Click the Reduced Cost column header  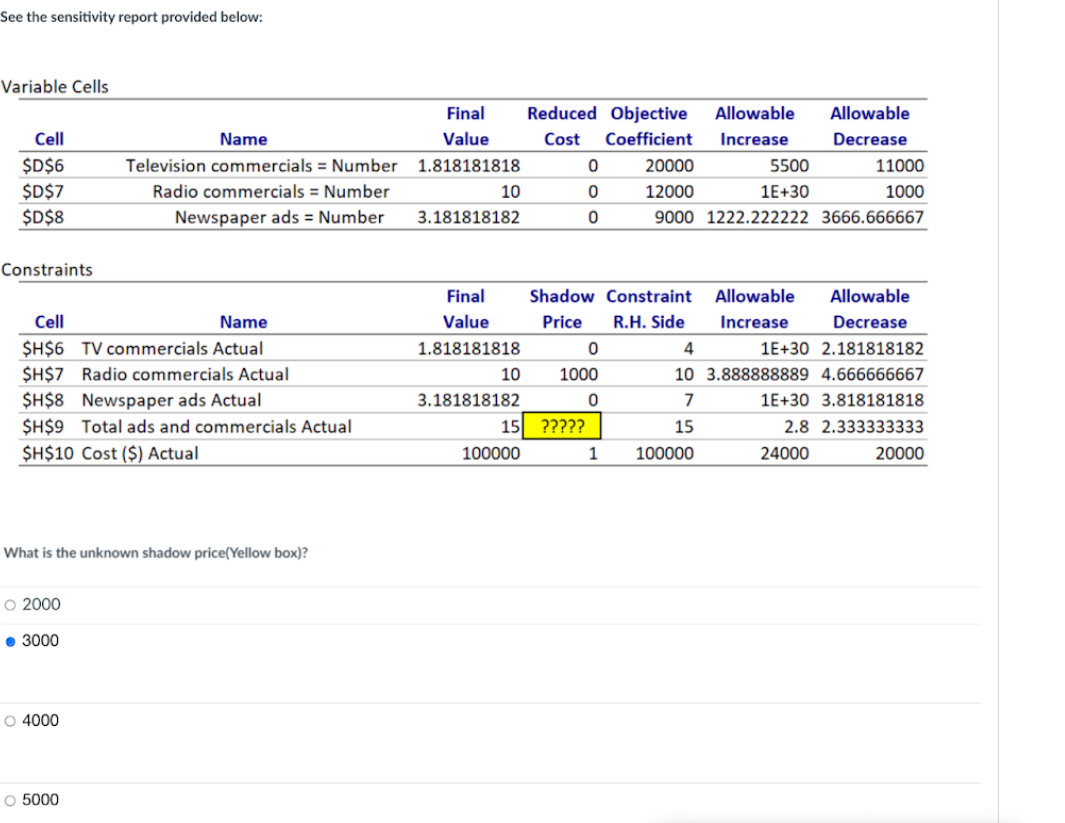coord(562,126)
